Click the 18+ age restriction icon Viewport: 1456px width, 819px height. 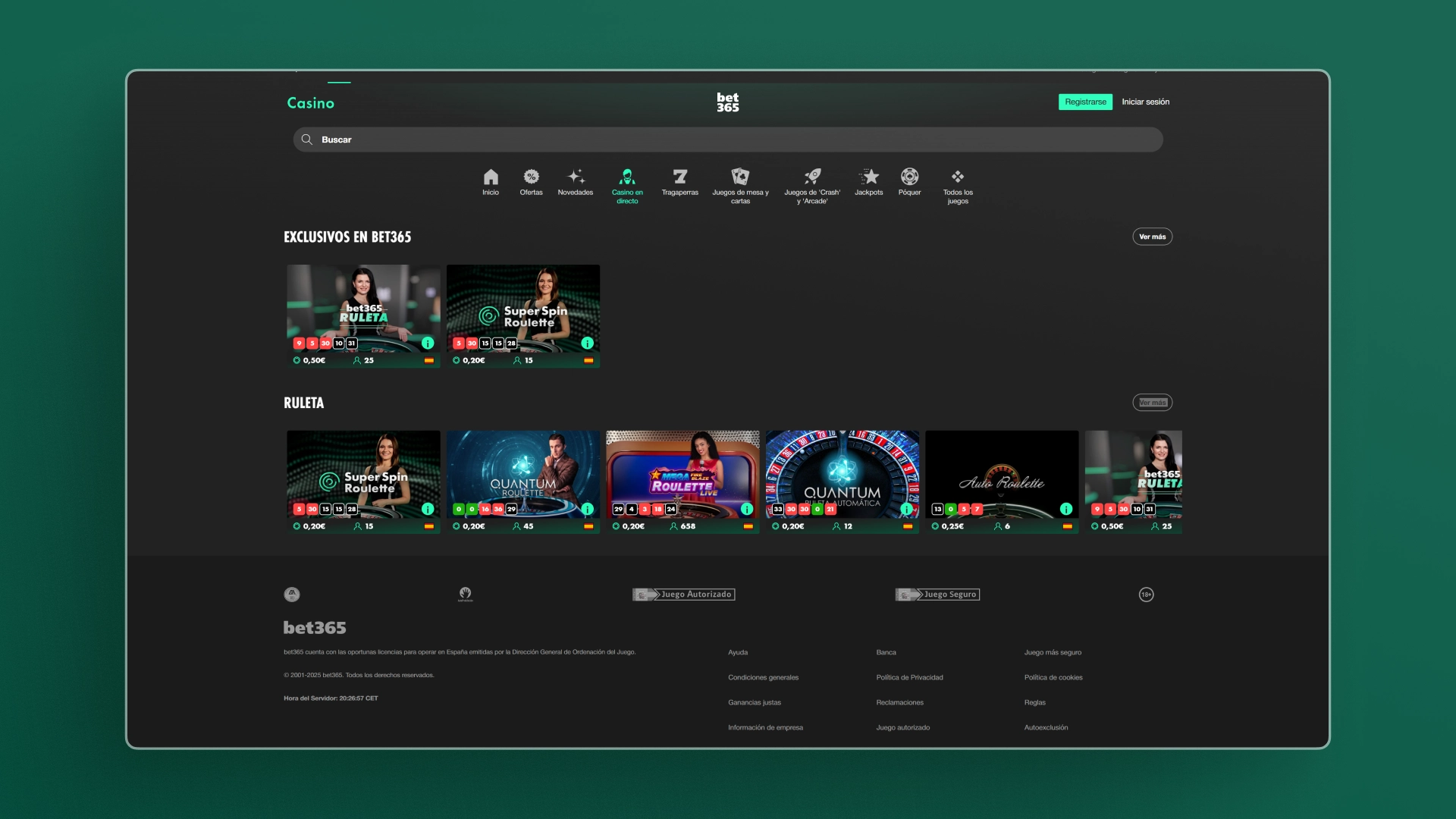(x=1147, y=595)
